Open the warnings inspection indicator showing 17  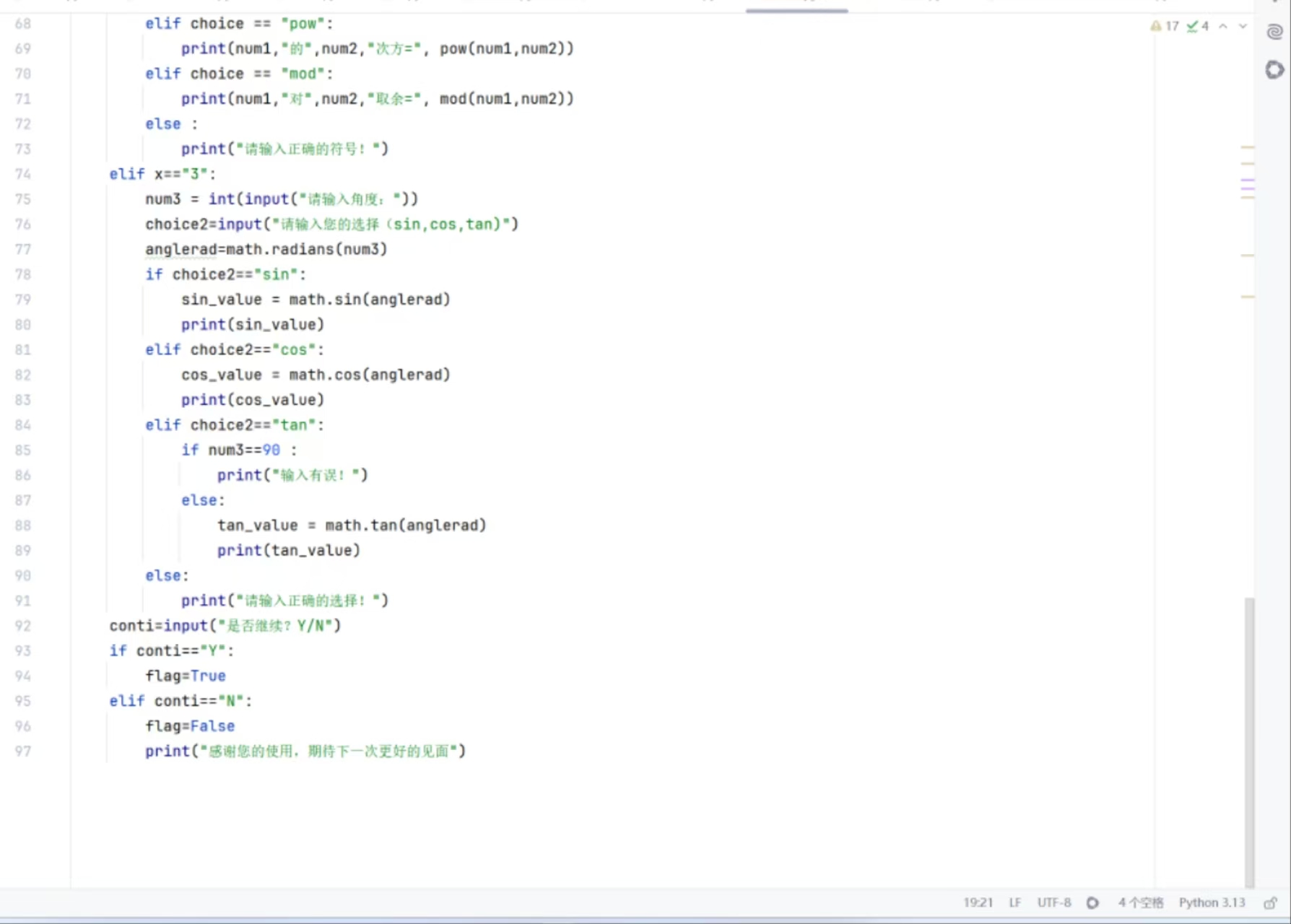tap(1164, 26)
